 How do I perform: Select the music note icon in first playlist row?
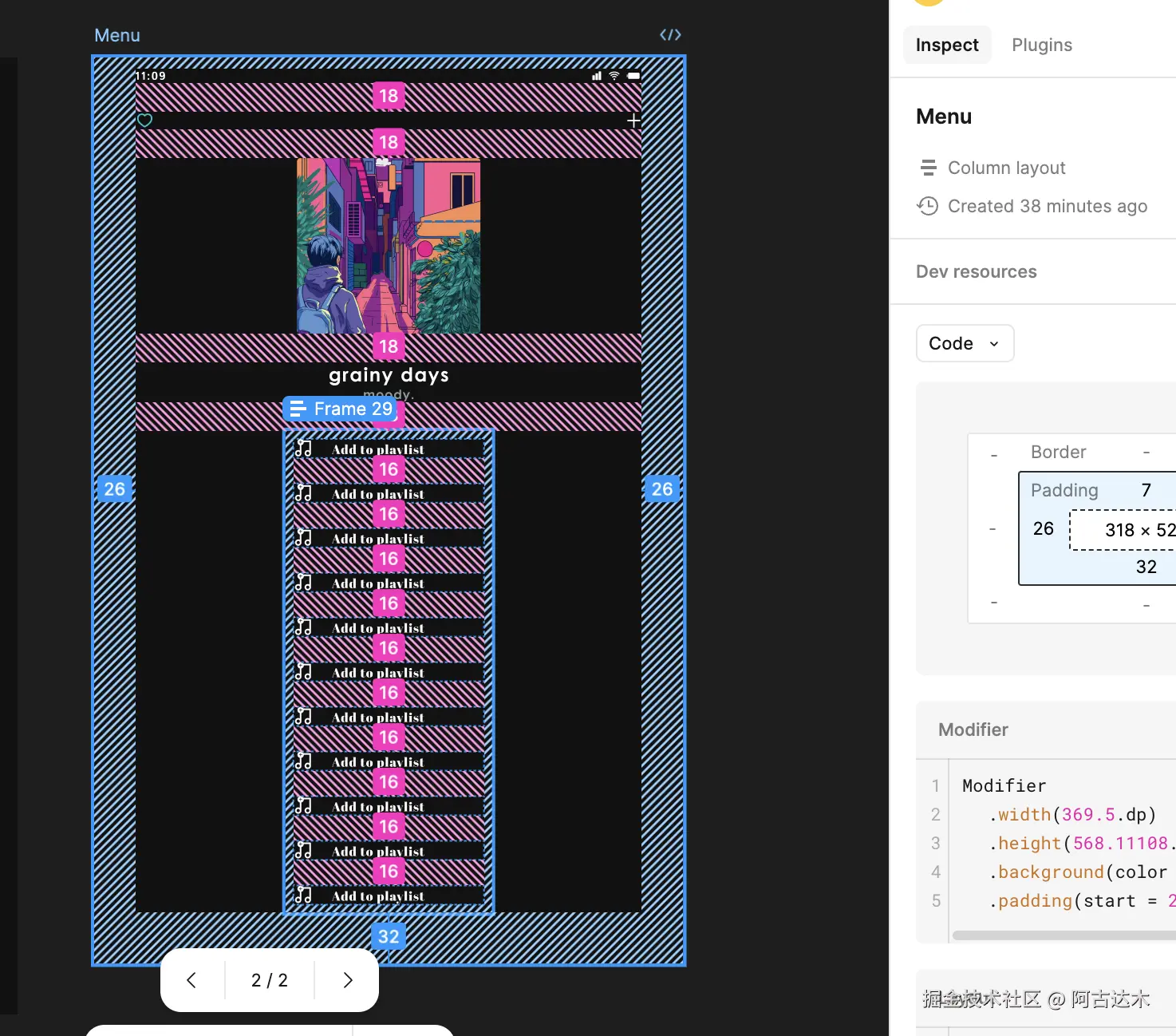pyautogui.click(x=303, y=448)
